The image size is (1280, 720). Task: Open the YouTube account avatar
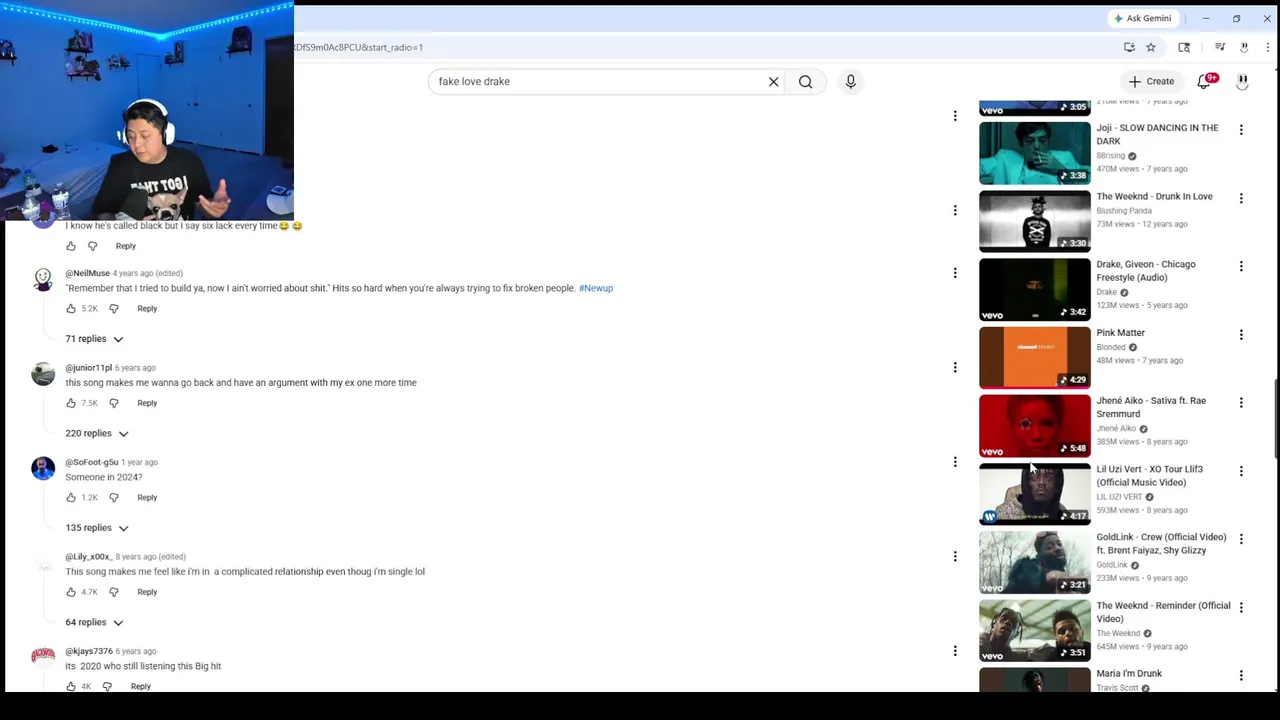point(1242,82)
